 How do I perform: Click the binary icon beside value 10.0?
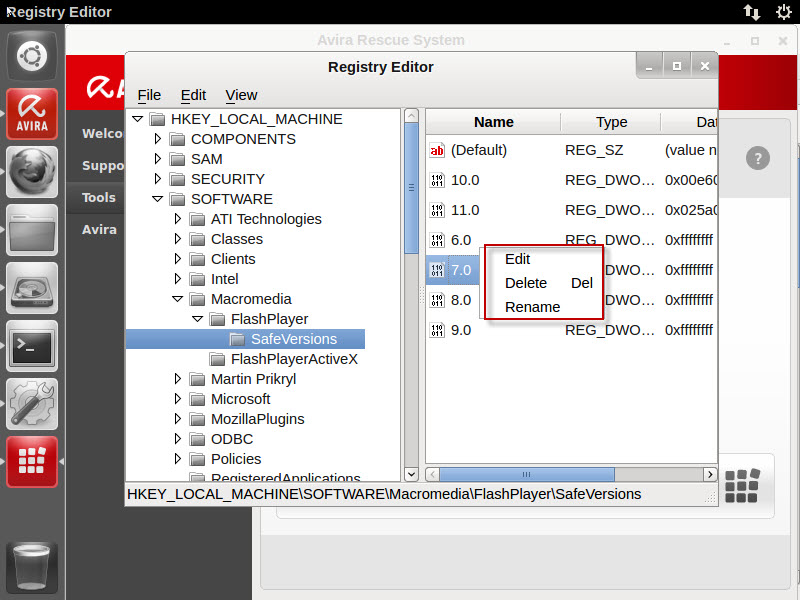point(437,180)
